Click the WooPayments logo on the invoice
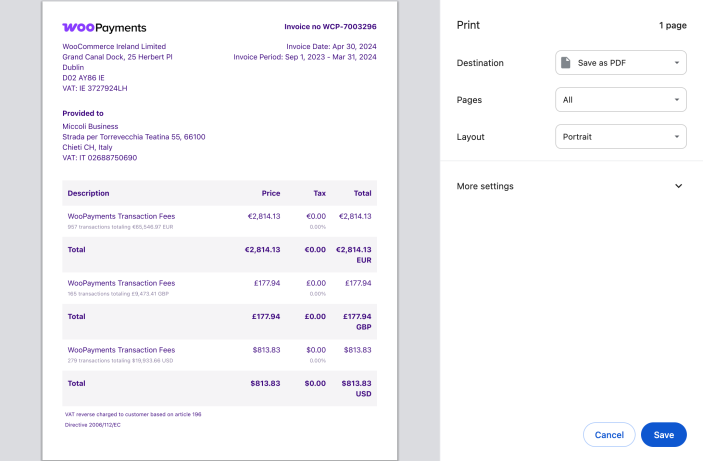The height and width of the screenshot is (461, 703). [x=104, y=28]
